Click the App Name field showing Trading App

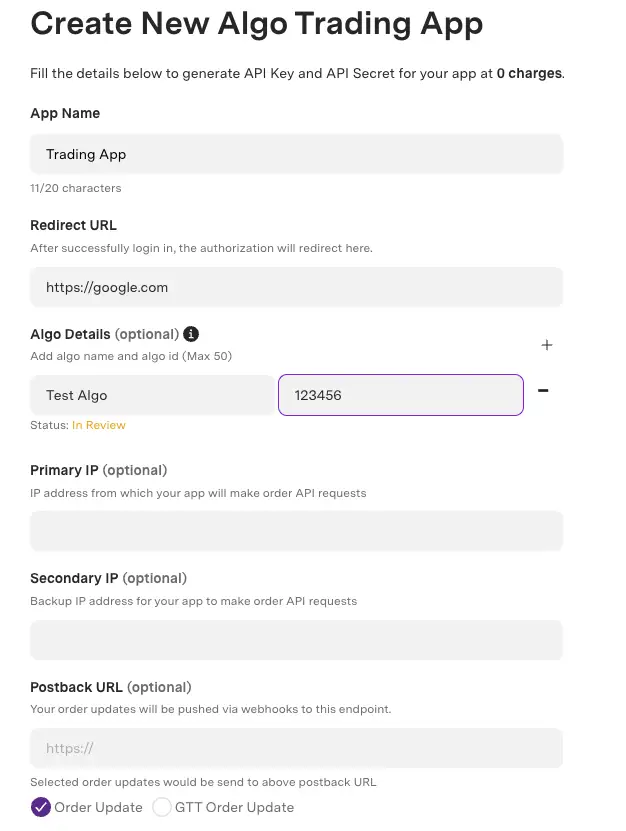296,154
